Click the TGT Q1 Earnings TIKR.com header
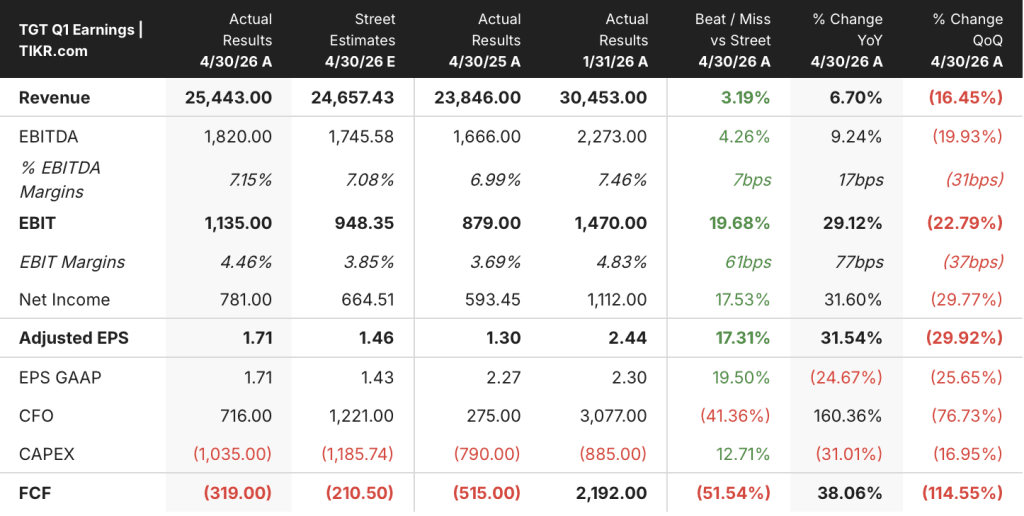 click(81, 40)
